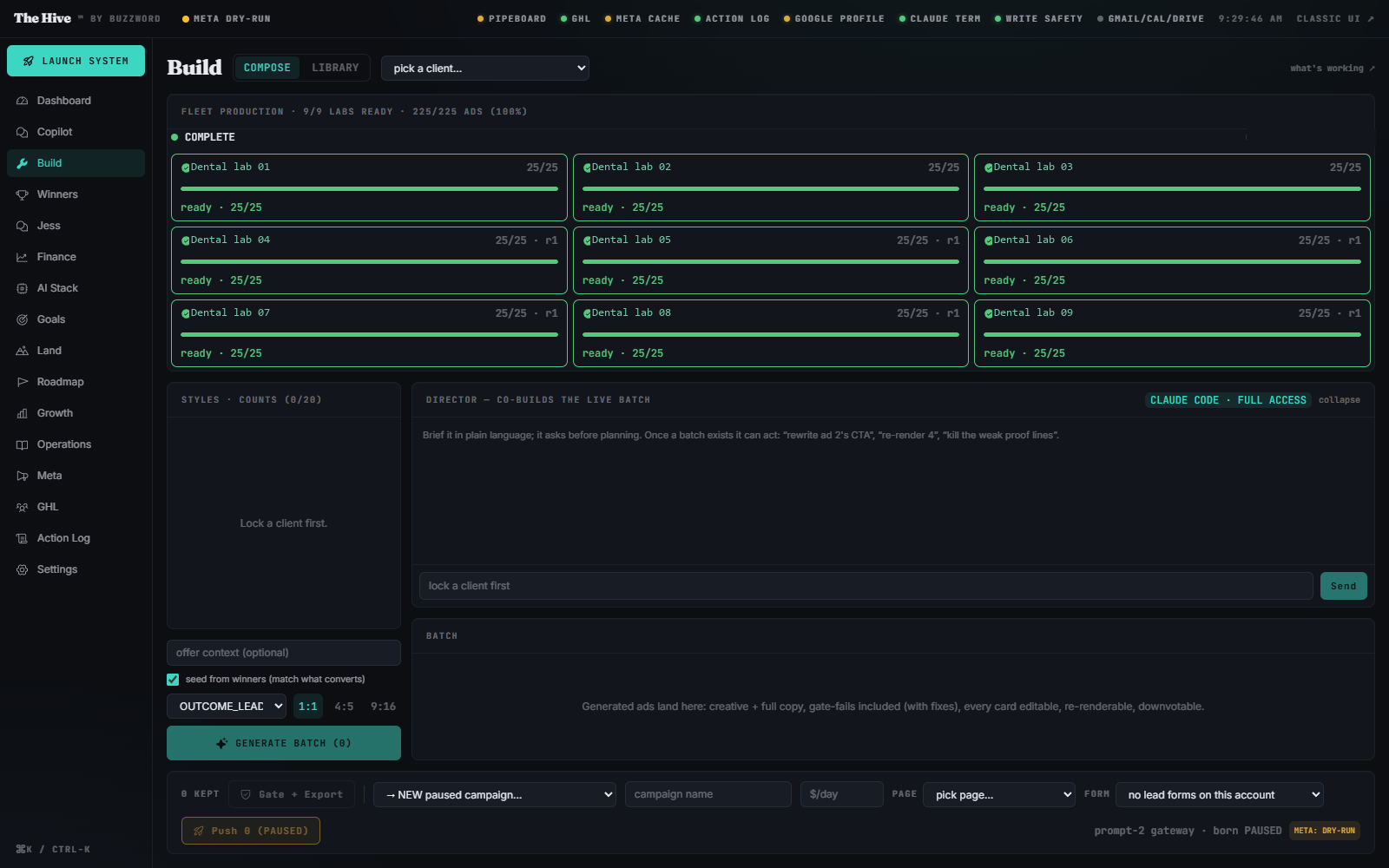Open the pick a client dropdown
The height and width of the screenshot is (868, 1389).
coord(485,68)
